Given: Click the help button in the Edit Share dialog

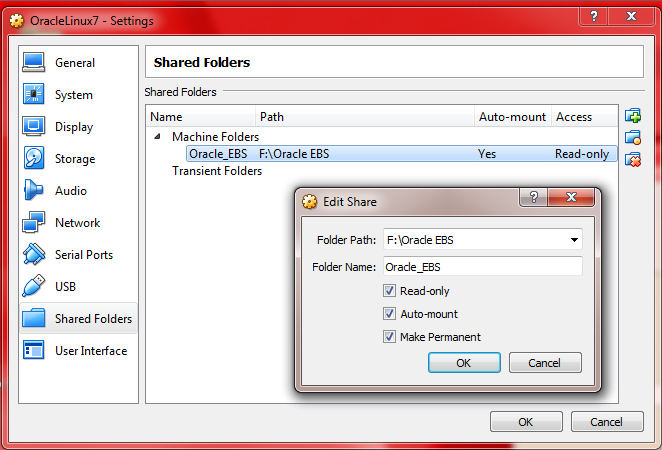Looking at the screenshot, I should (534, 197).
